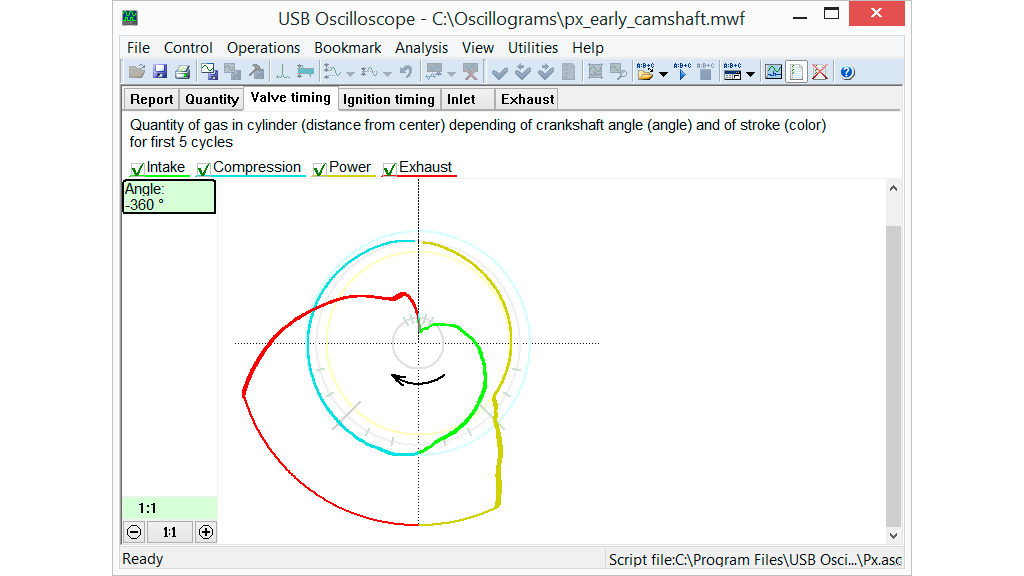Screen dimensions: 1024x576
Task: Click the grayed save selection icon
Action: [232, 72]
